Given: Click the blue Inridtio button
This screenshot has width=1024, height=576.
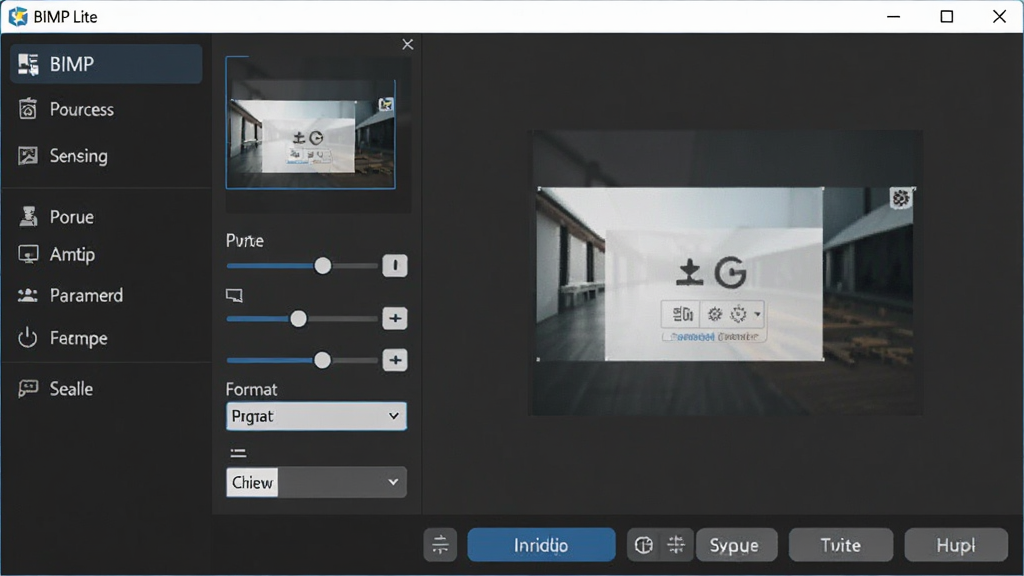Looking at the screenshot, I should [541, 545].
